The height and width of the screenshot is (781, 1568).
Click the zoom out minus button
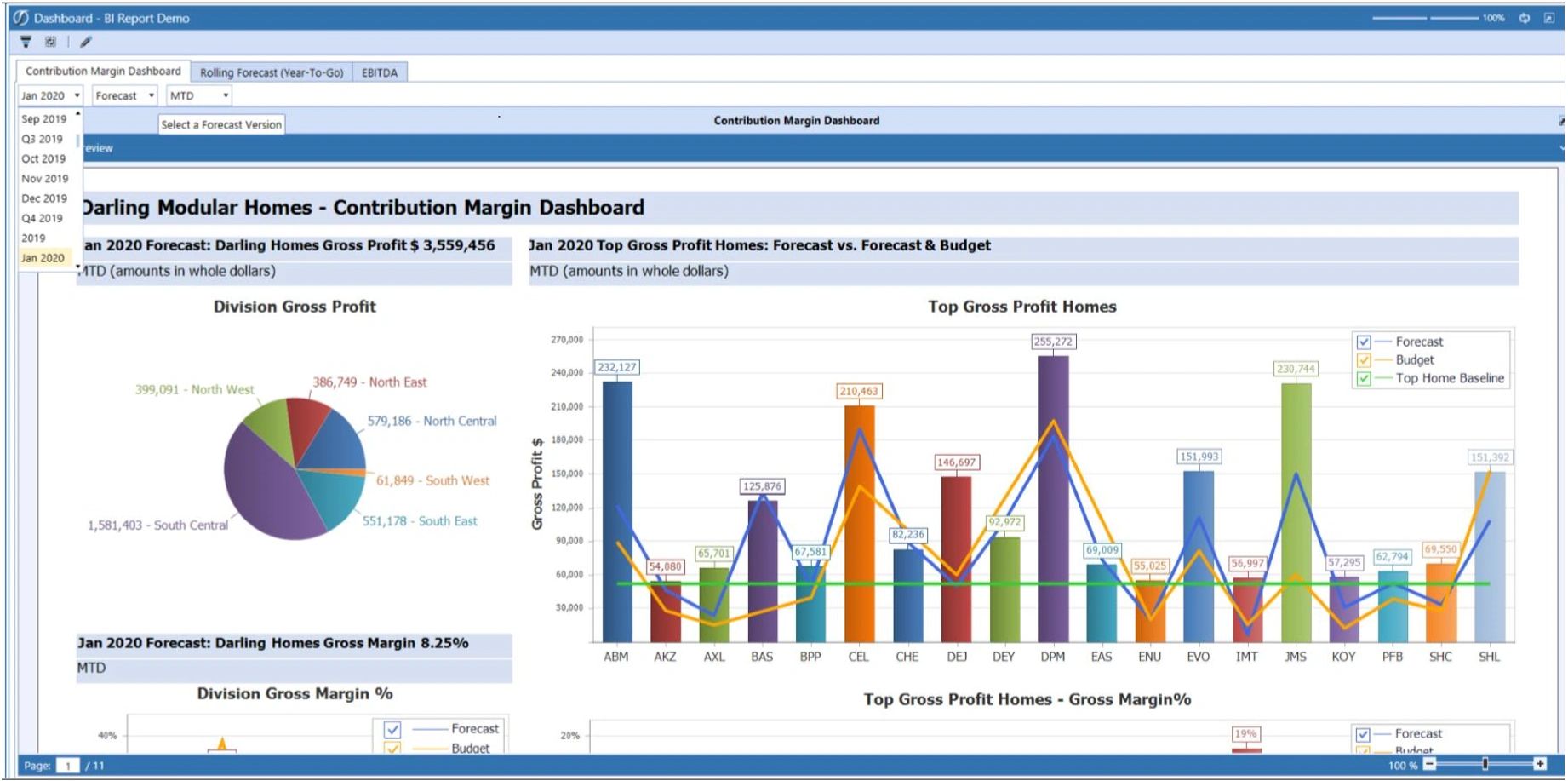[x=1430, y=764]
